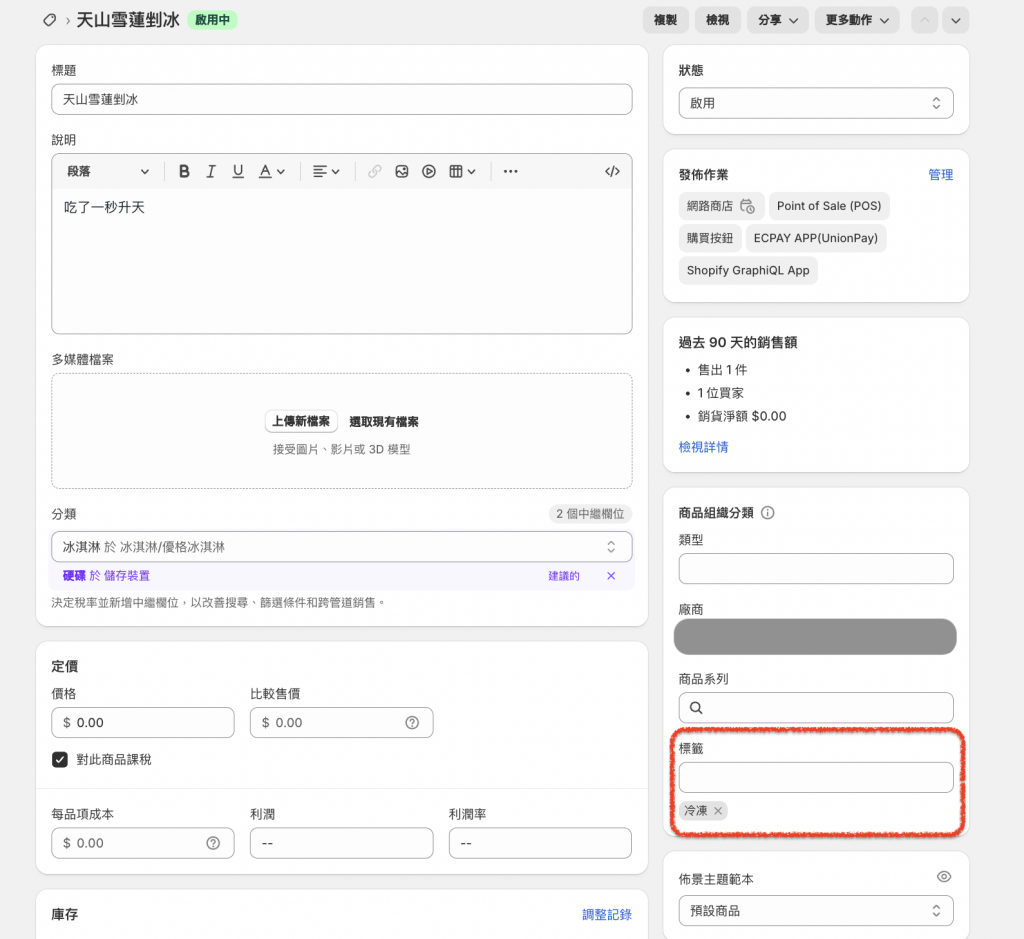Image resolution: width=1024 pixels, height=939 pixels.
Task: Open the text color picker
Action: click(x=272, y=172)
